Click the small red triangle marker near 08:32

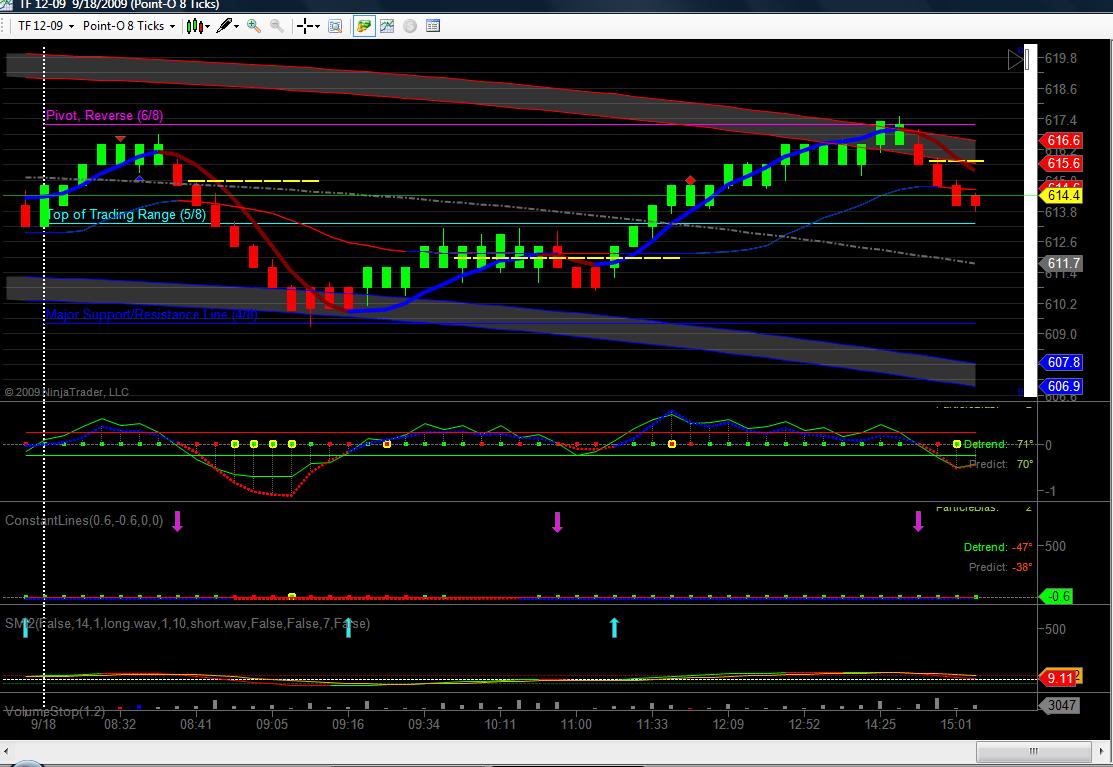121,138
